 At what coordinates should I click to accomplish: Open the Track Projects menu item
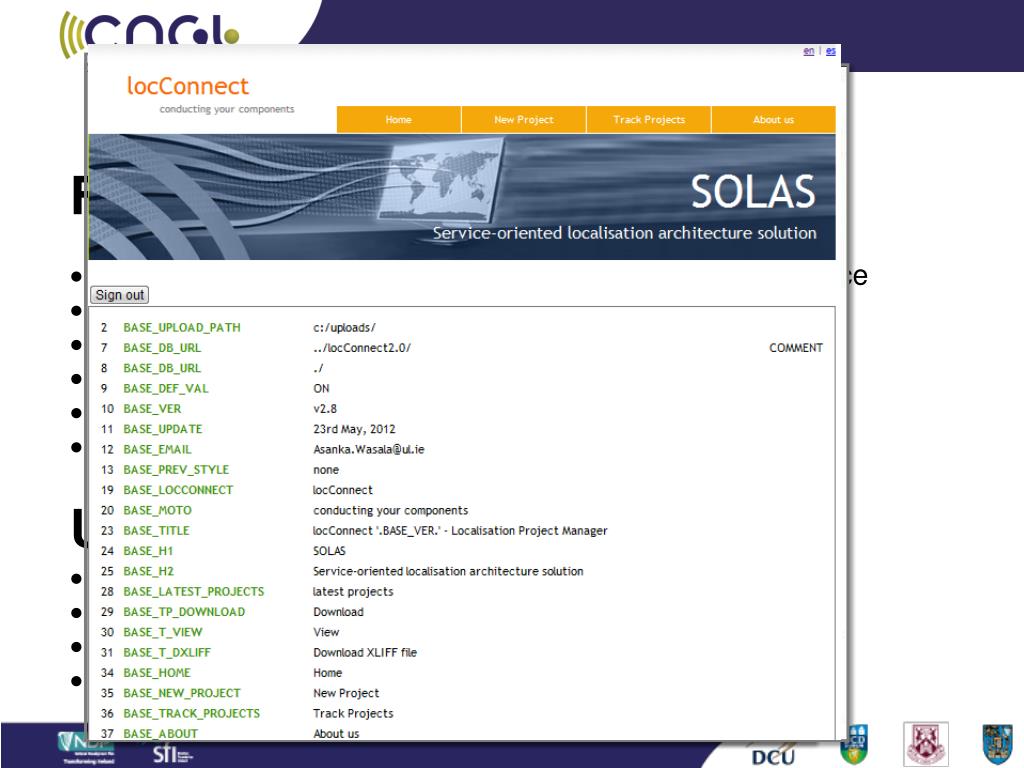648,120
